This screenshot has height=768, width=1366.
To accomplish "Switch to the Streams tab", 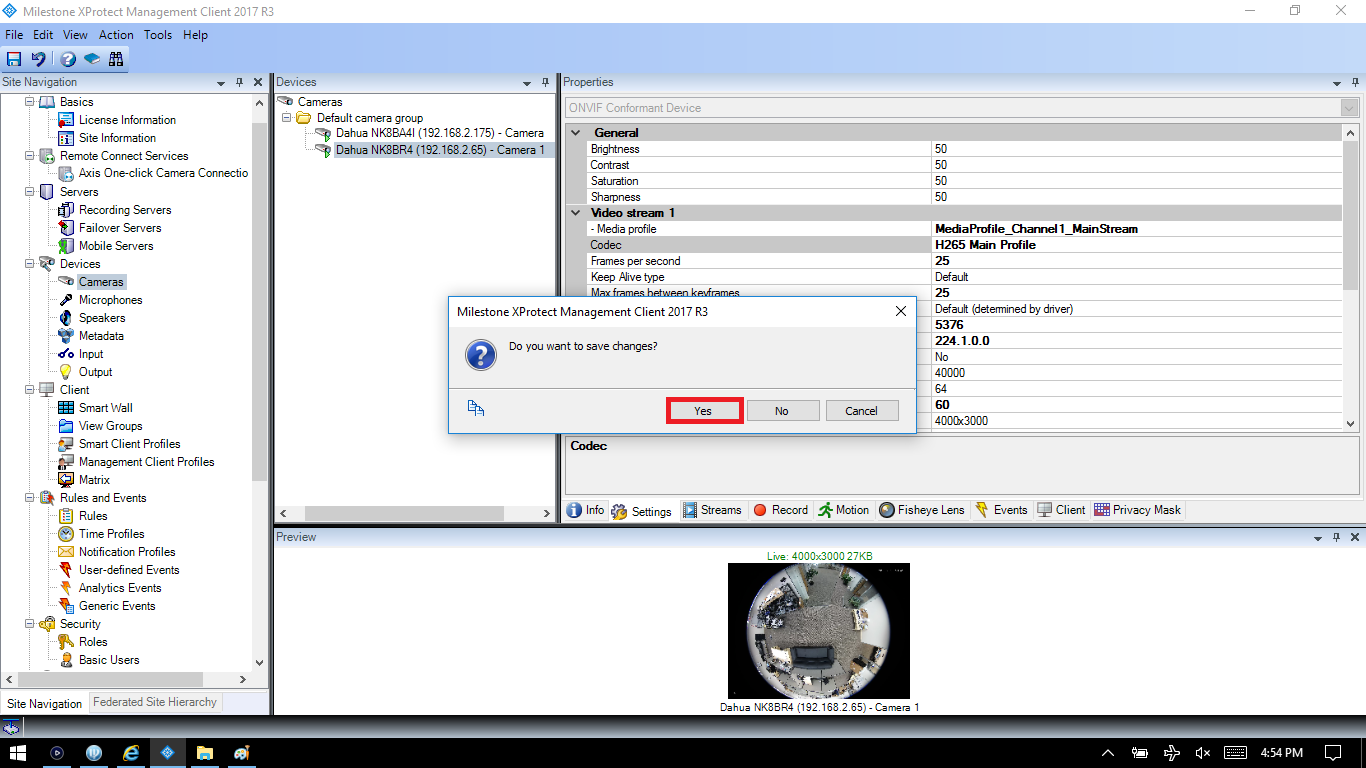I will pos(712,510).
